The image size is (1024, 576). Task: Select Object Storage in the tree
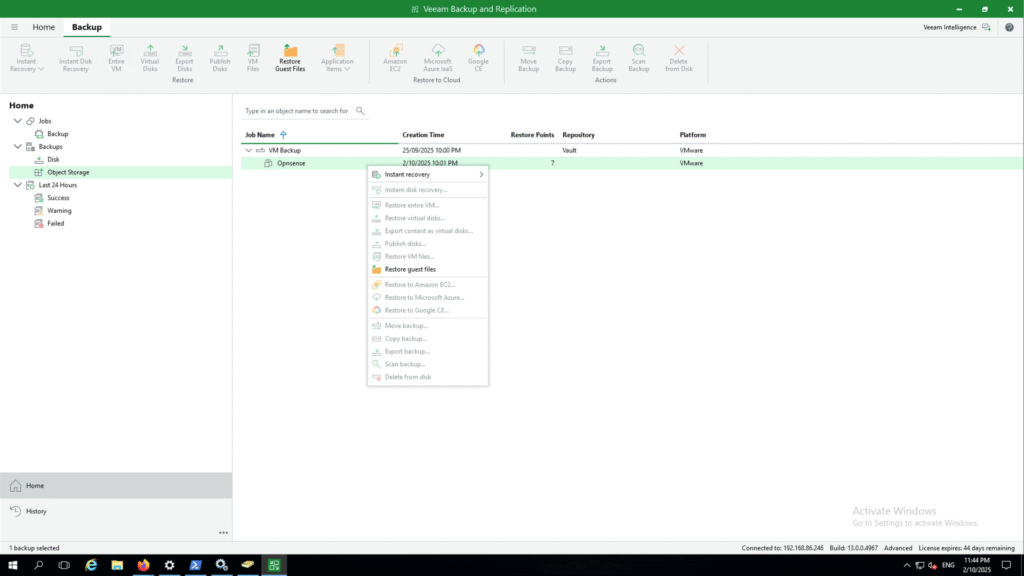(68, 172)
